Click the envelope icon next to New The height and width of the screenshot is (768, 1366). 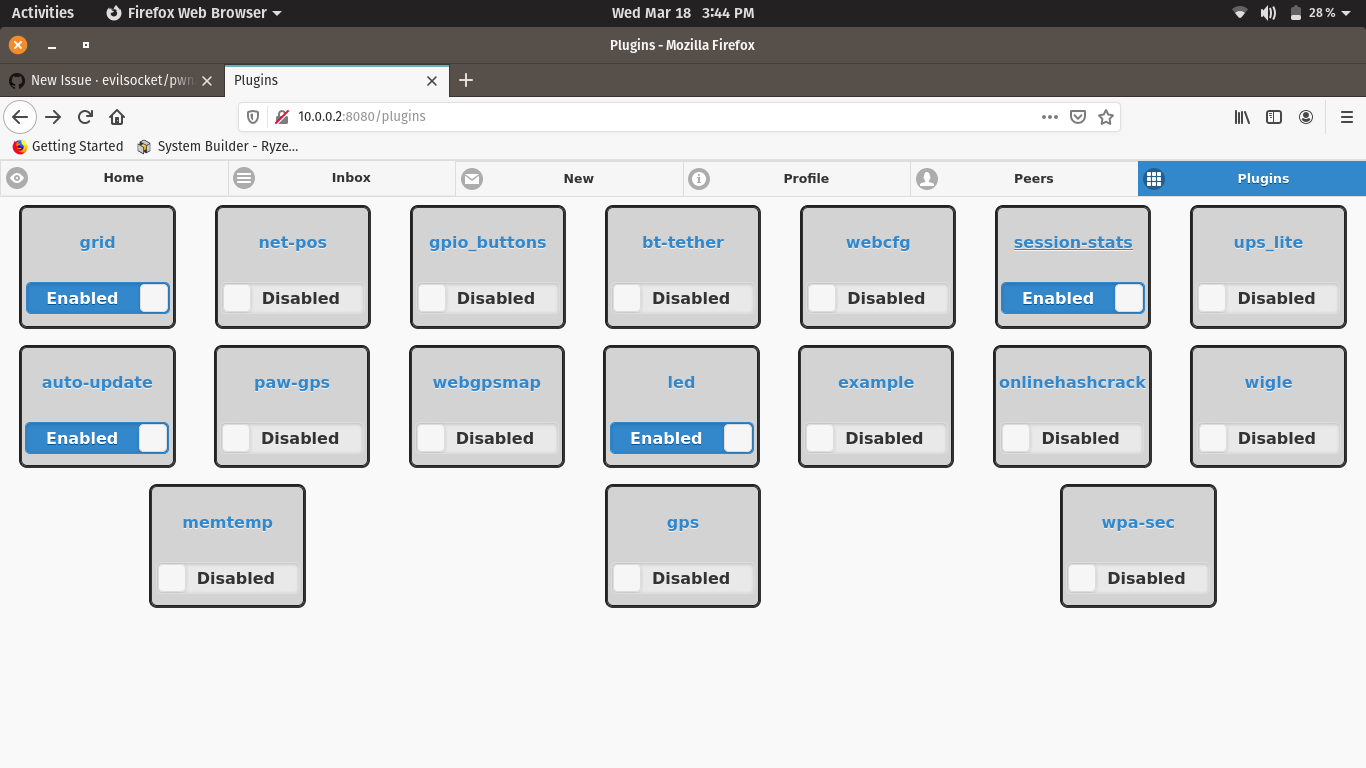pos(471,178)
